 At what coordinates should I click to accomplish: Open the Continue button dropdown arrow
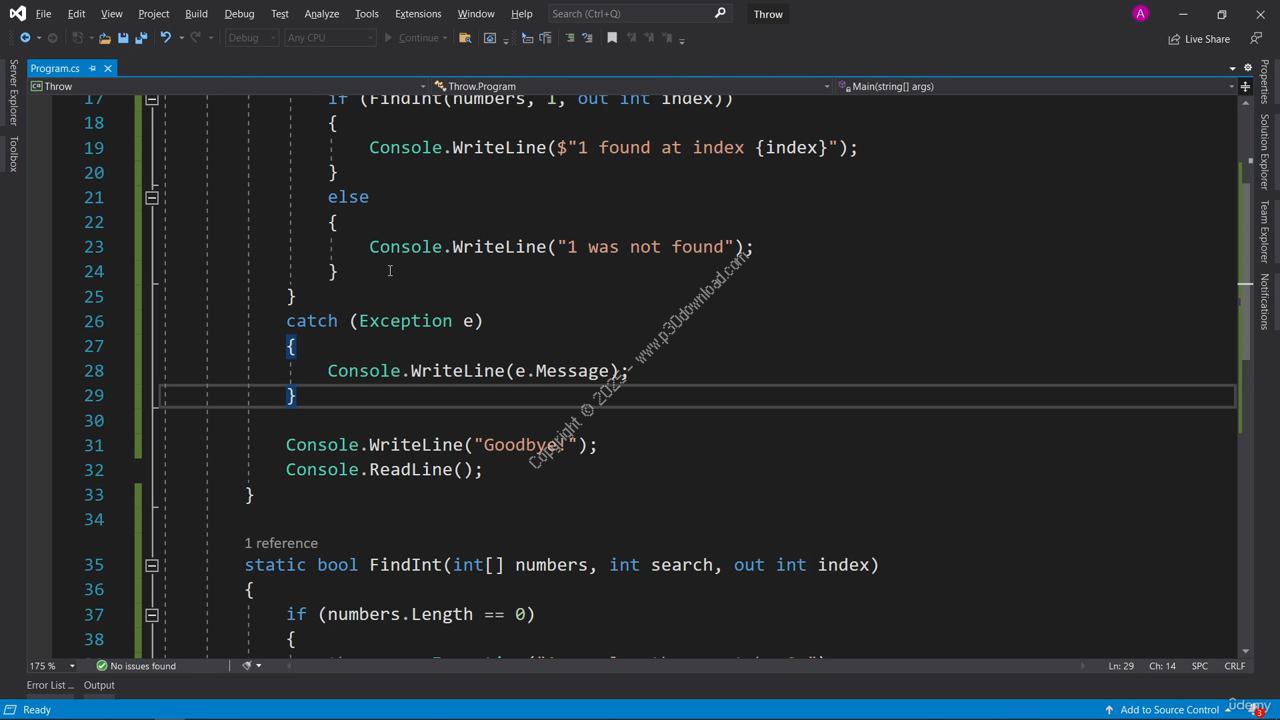(445, 38)
